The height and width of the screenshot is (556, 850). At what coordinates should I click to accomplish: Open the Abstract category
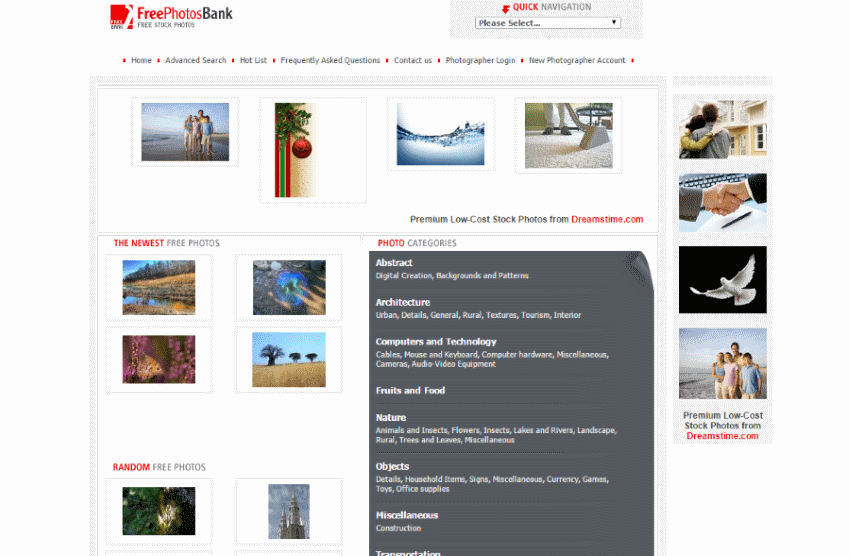394,263
